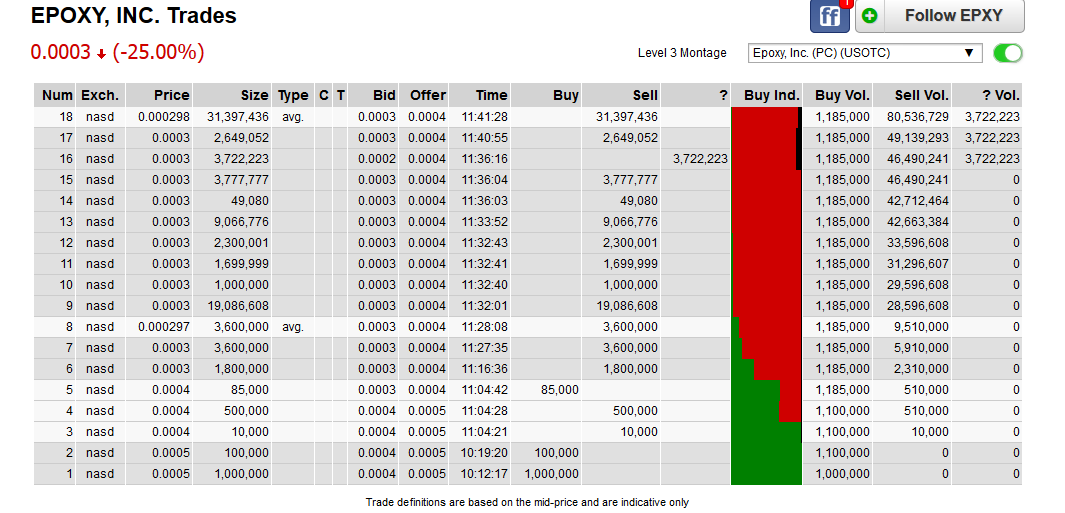Toggle the green switch beside the market dropdown
Screen dimensions: 1065x513
1008,53
